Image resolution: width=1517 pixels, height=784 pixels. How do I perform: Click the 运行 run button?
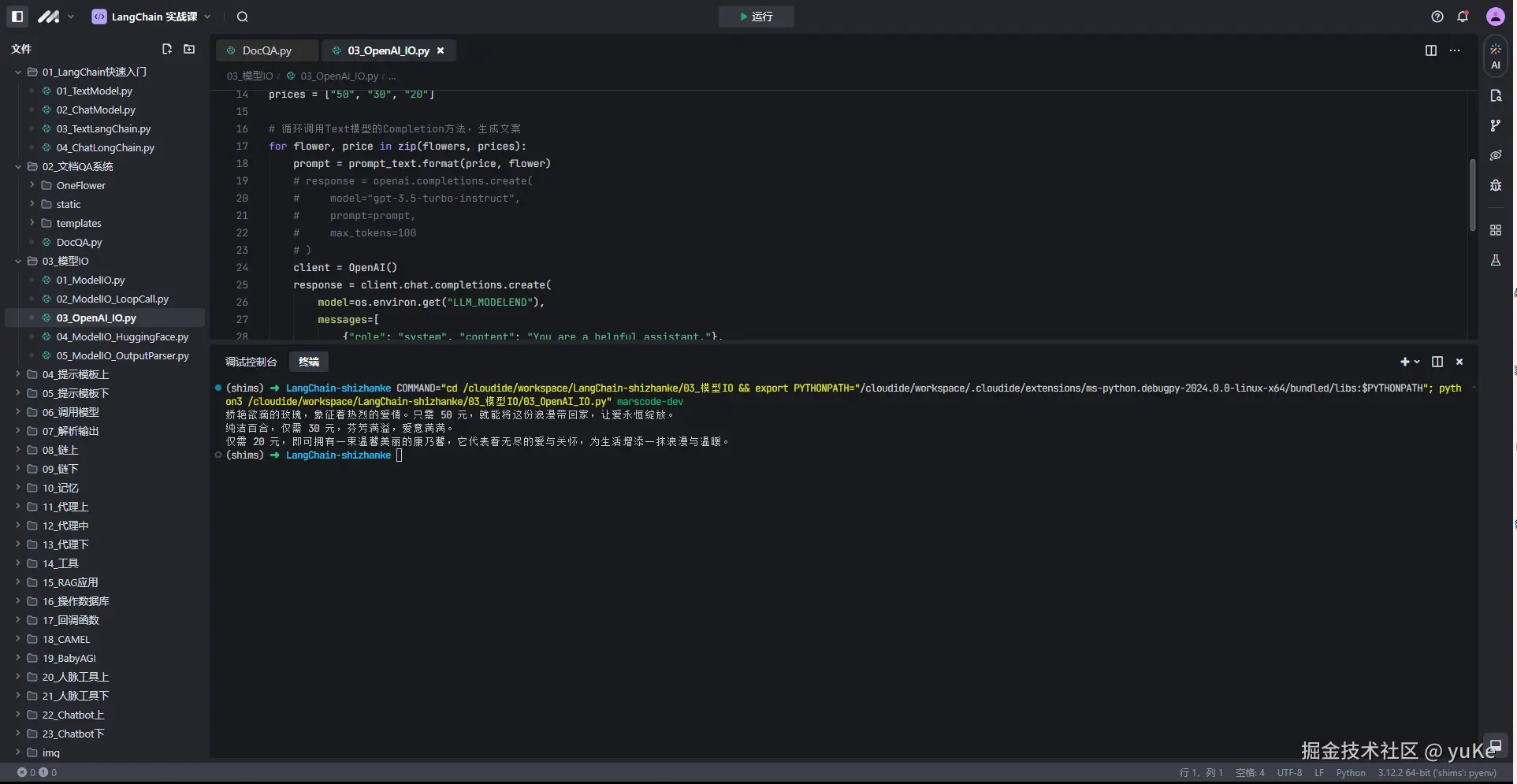click(x=756, y=17)
